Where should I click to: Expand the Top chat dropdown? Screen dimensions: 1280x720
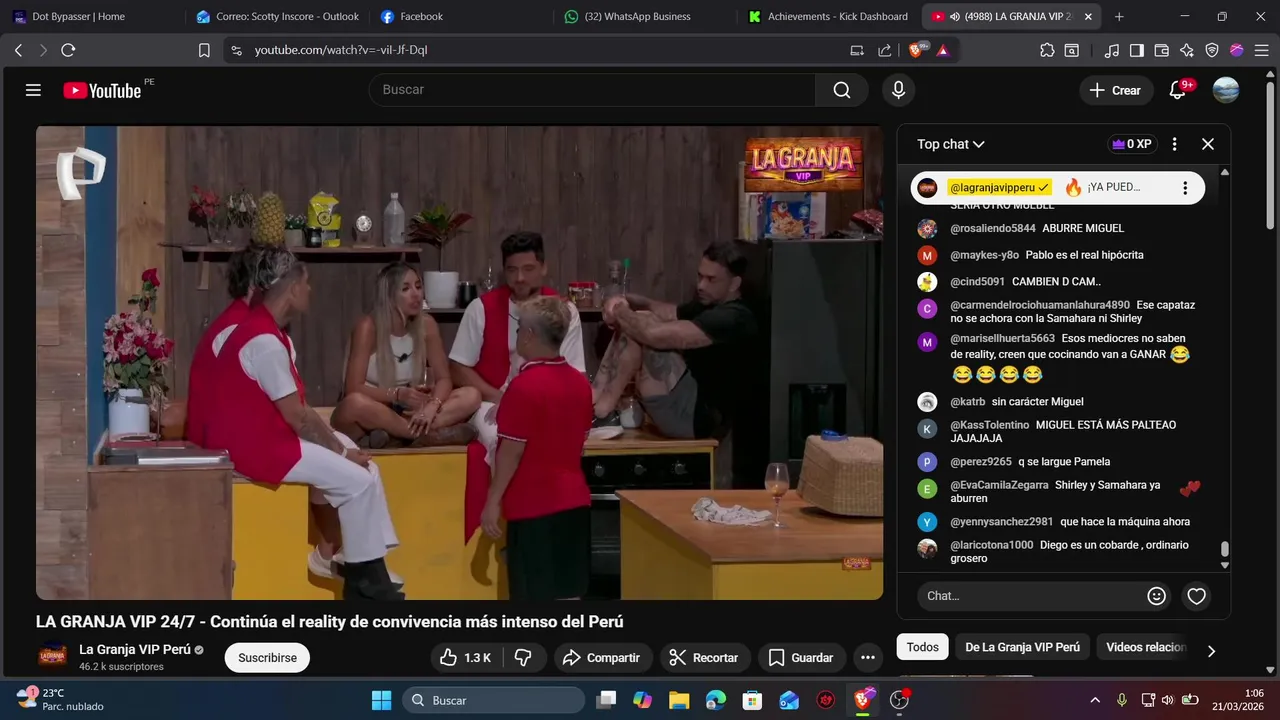pyautogui.click(x=951, y=144)
